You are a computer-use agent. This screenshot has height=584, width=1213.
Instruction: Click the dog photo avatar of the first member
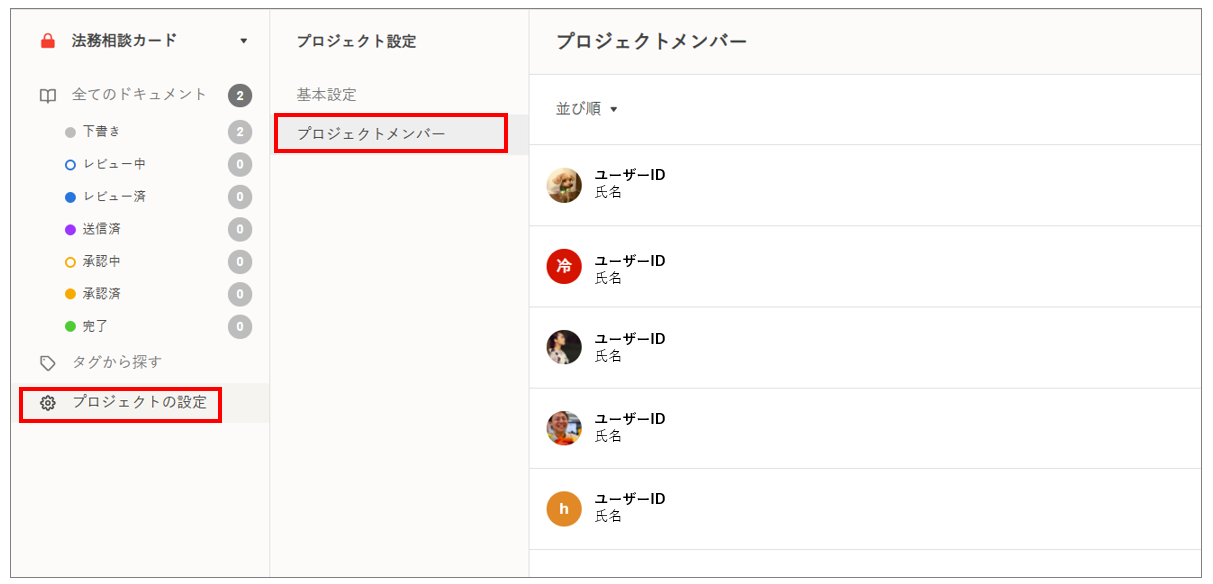[x=564, y=185]
